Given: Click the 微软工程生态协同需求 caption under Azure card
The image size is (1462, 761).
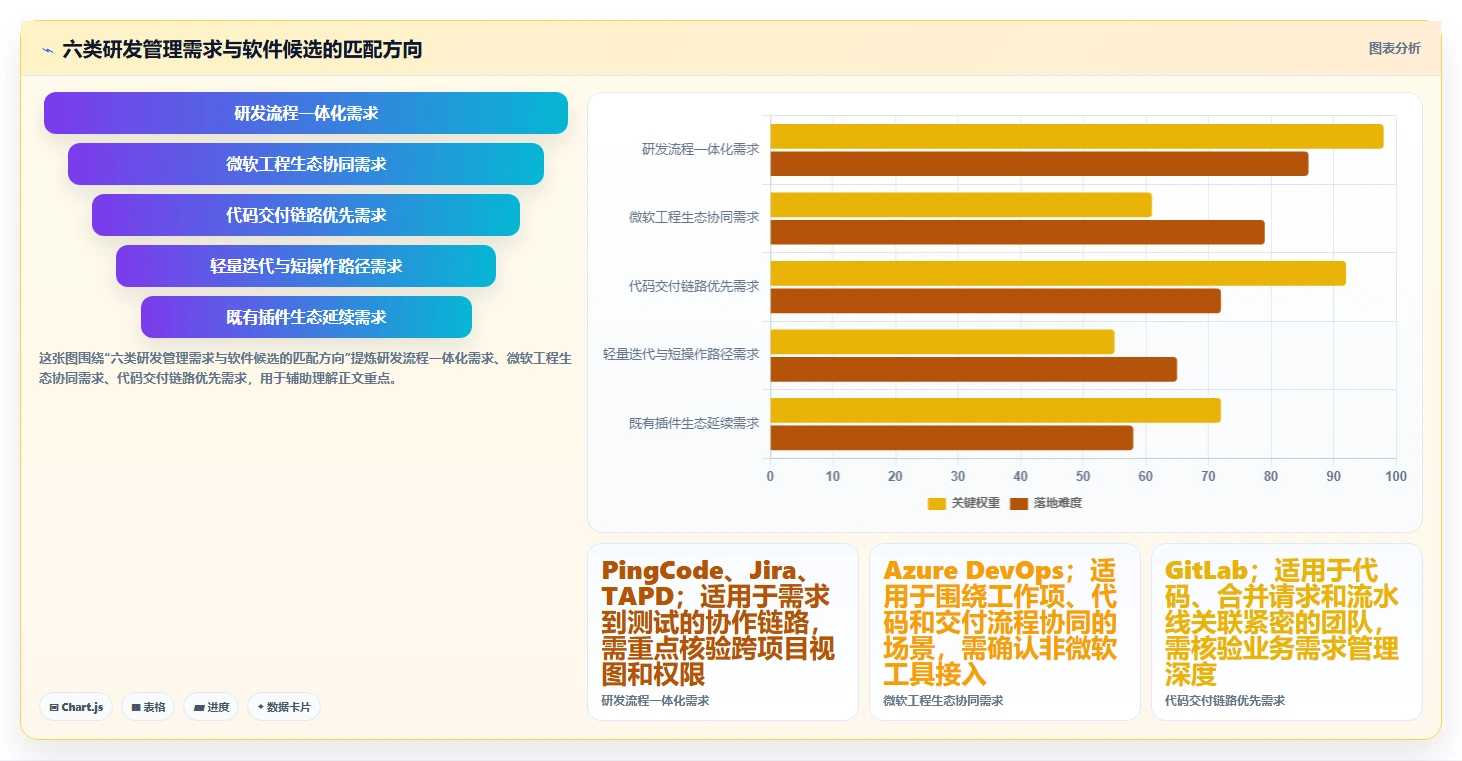Looking at the screenshot, I should point(943,701).
